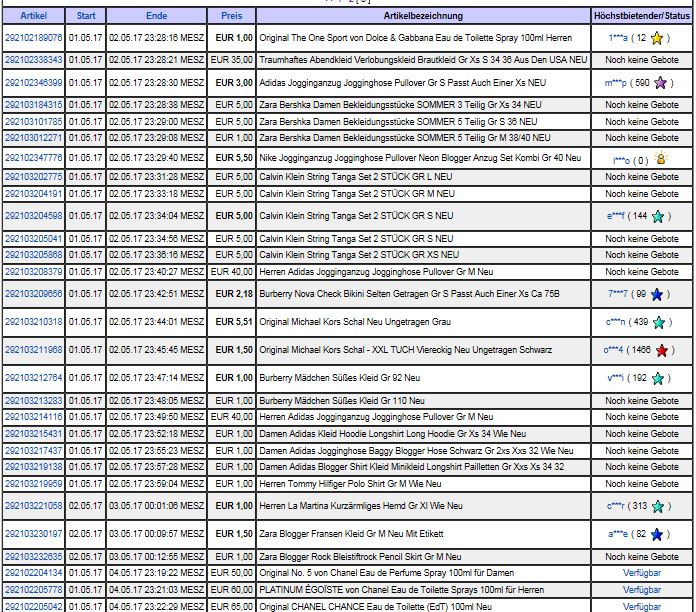Screen dimensions: 696x612
Task: Click the turquoise star next to bidder v***i
Action: click(658, 379)
